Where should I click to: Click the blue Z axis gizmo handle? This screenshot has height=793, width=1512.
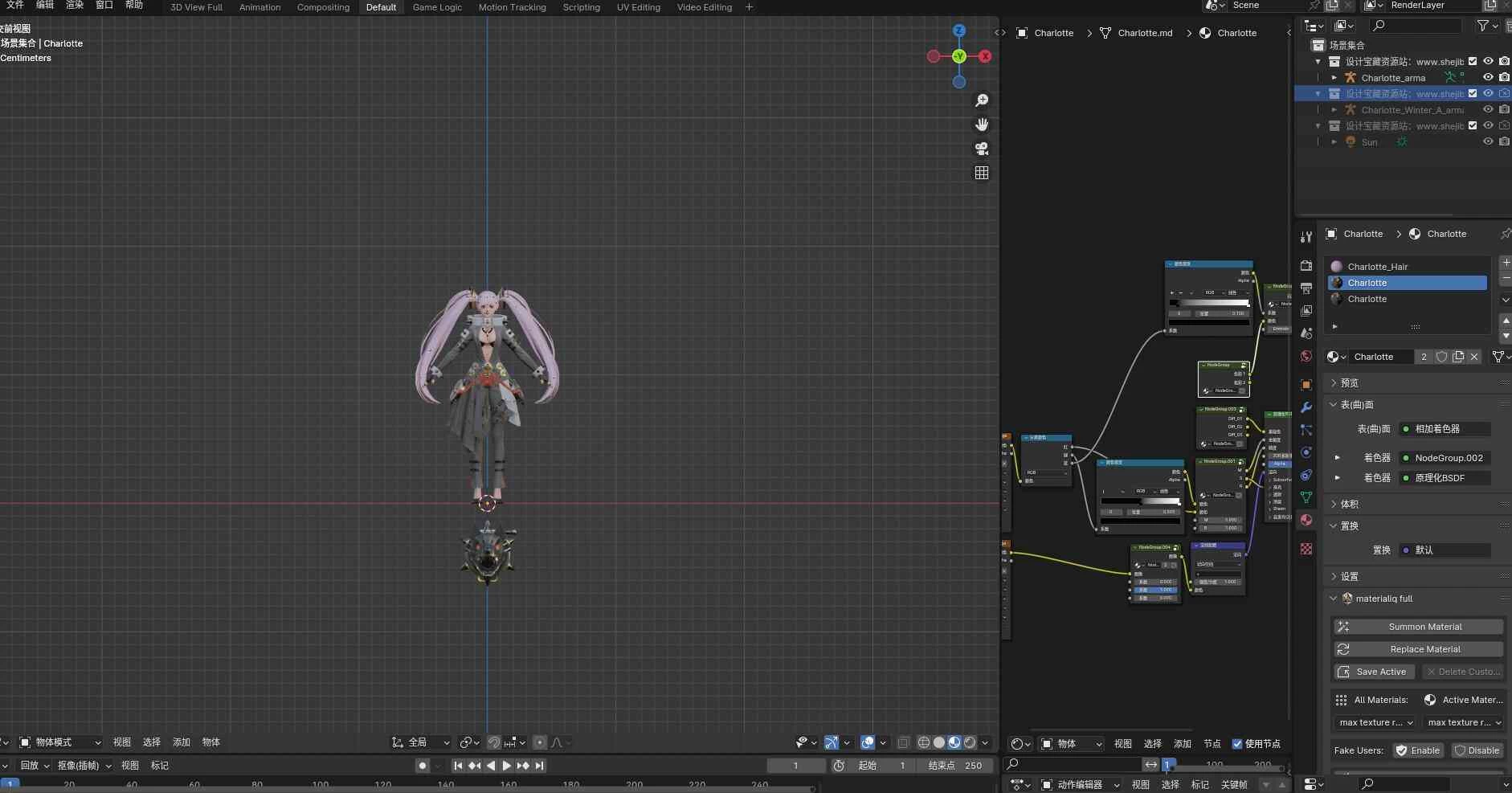958,31
